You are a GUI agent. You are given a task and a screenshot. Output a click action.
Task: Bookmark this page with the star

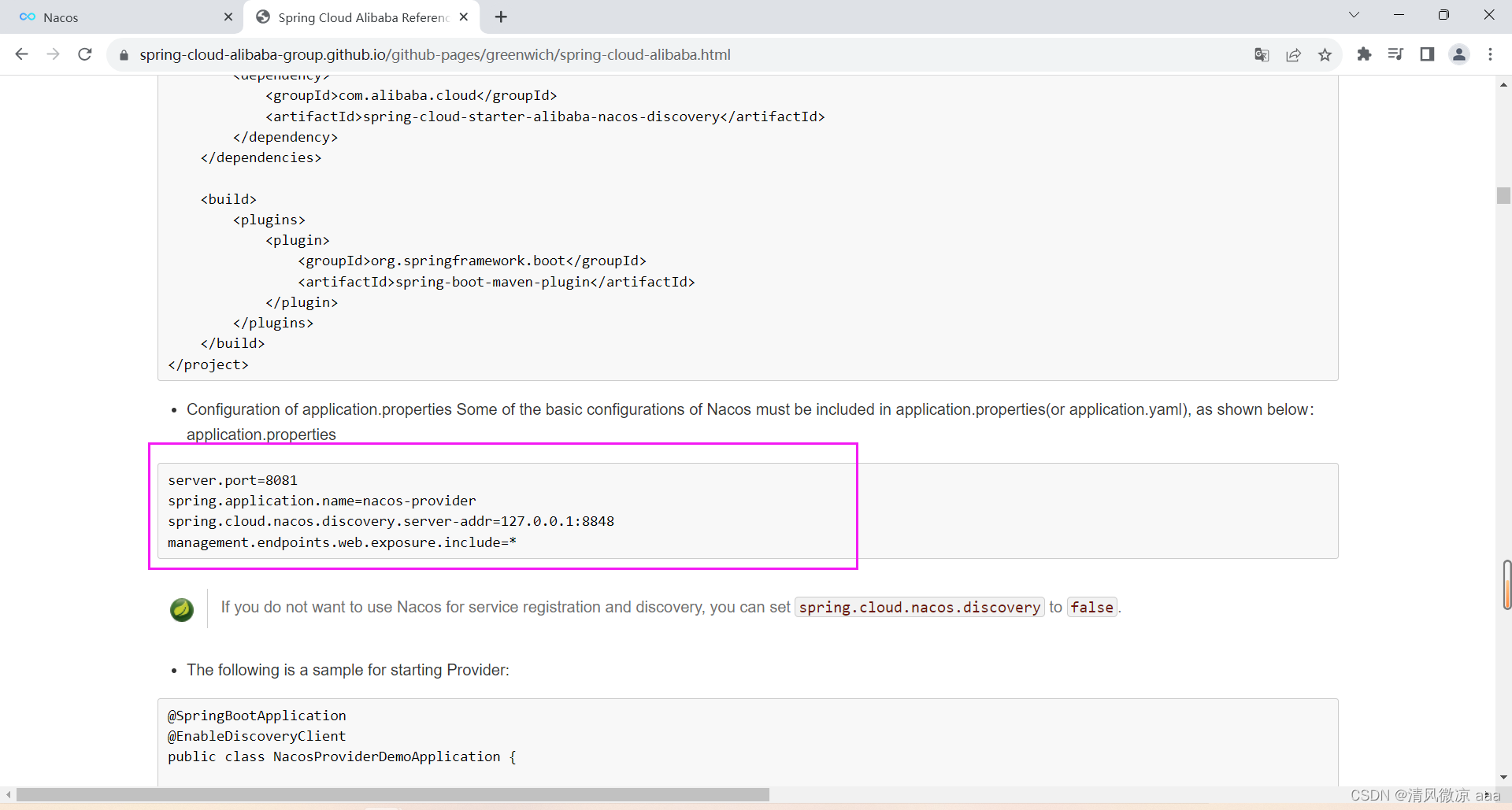click(x=1325, y=54)
